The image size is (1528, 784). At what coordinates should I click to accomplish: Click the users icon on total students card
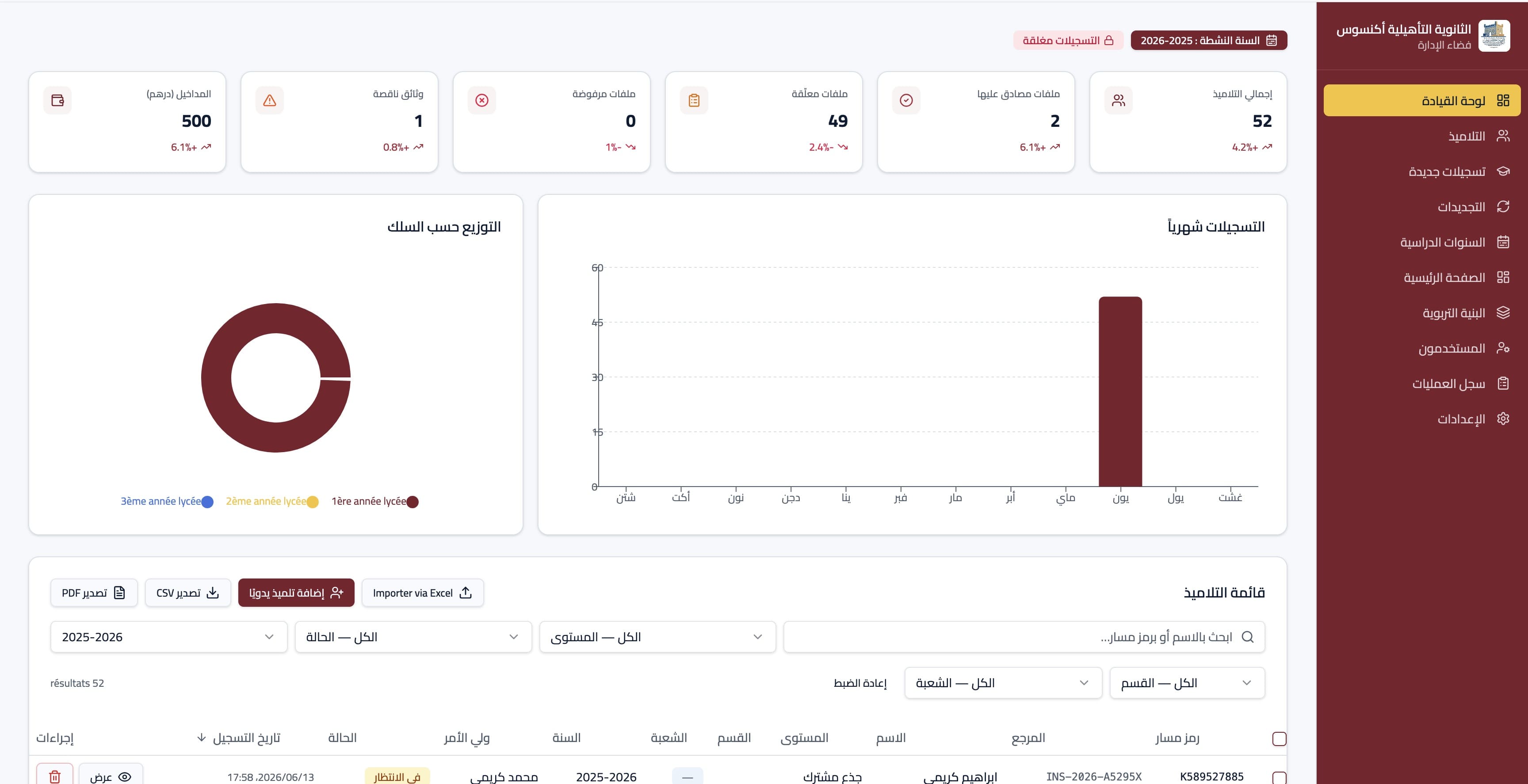1119,100
